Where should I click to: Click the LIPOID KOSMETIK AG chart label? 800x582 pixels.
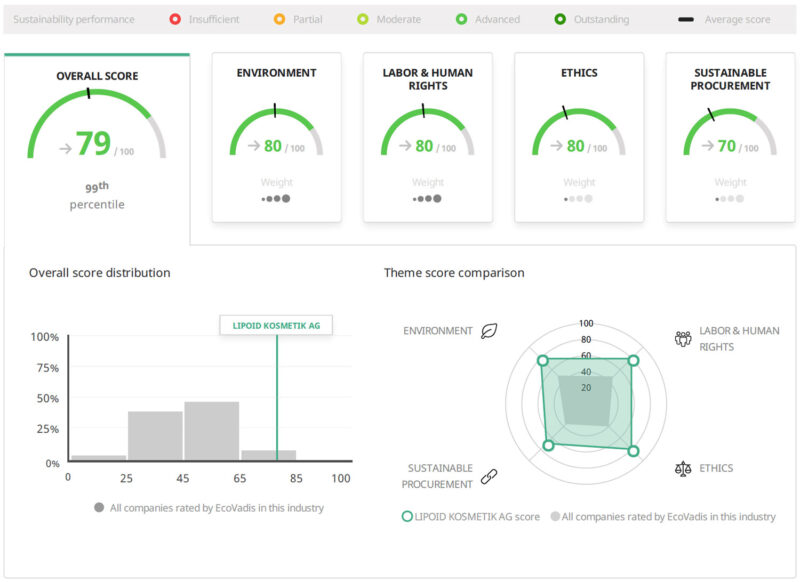[276, 325]
